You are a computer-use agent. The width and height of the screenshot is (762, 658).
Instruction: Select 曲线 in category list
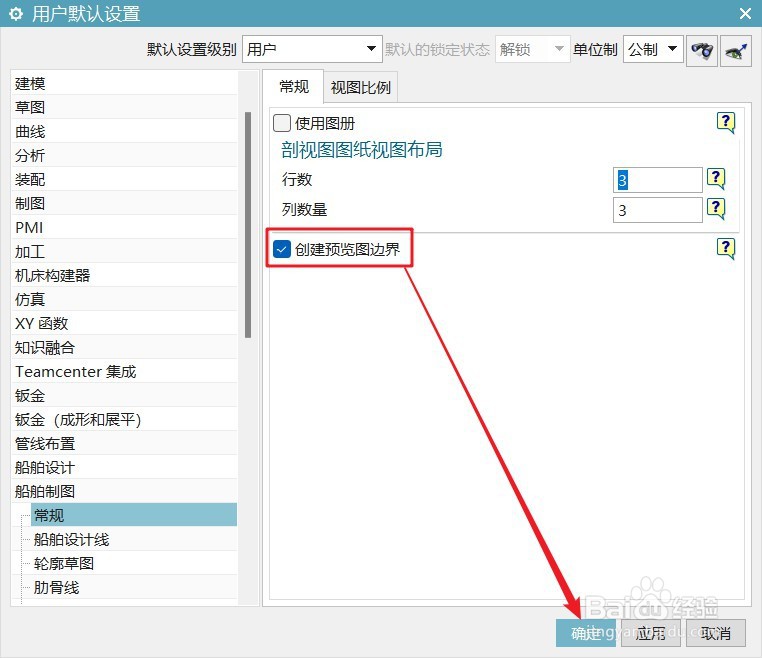[x=124, y=131]
